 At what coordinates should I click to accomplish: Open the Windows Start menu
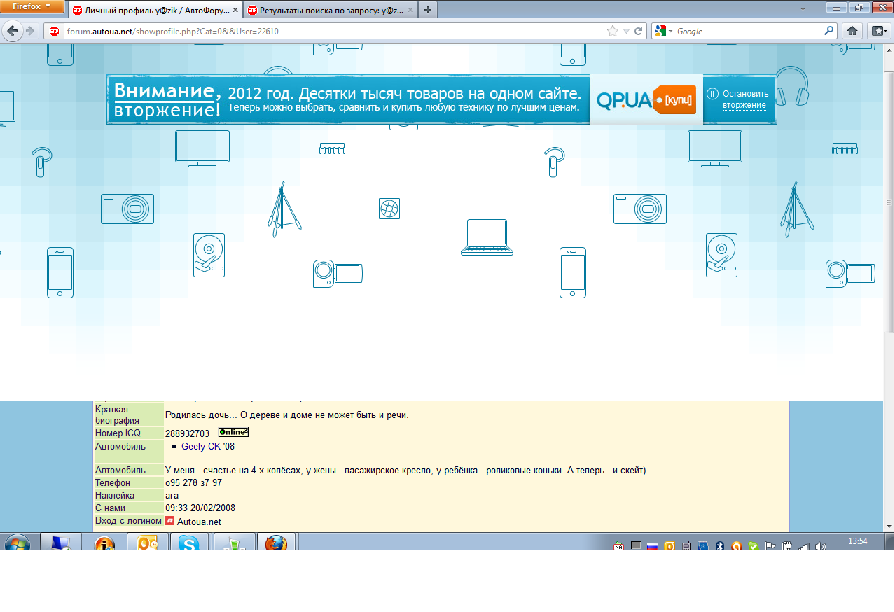pos(17,544)
